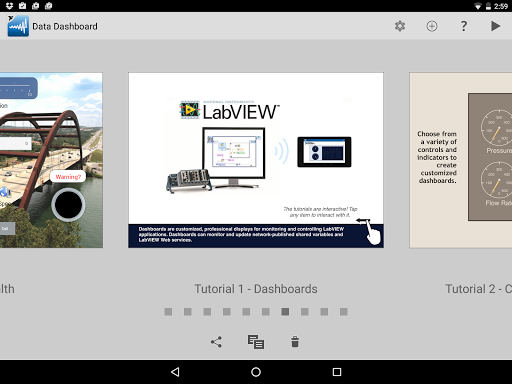Viewport: 512px width, 384px height.
Task: Tap the Tutorial 1 - Dashboards title
Action: (x=256, y=289)
